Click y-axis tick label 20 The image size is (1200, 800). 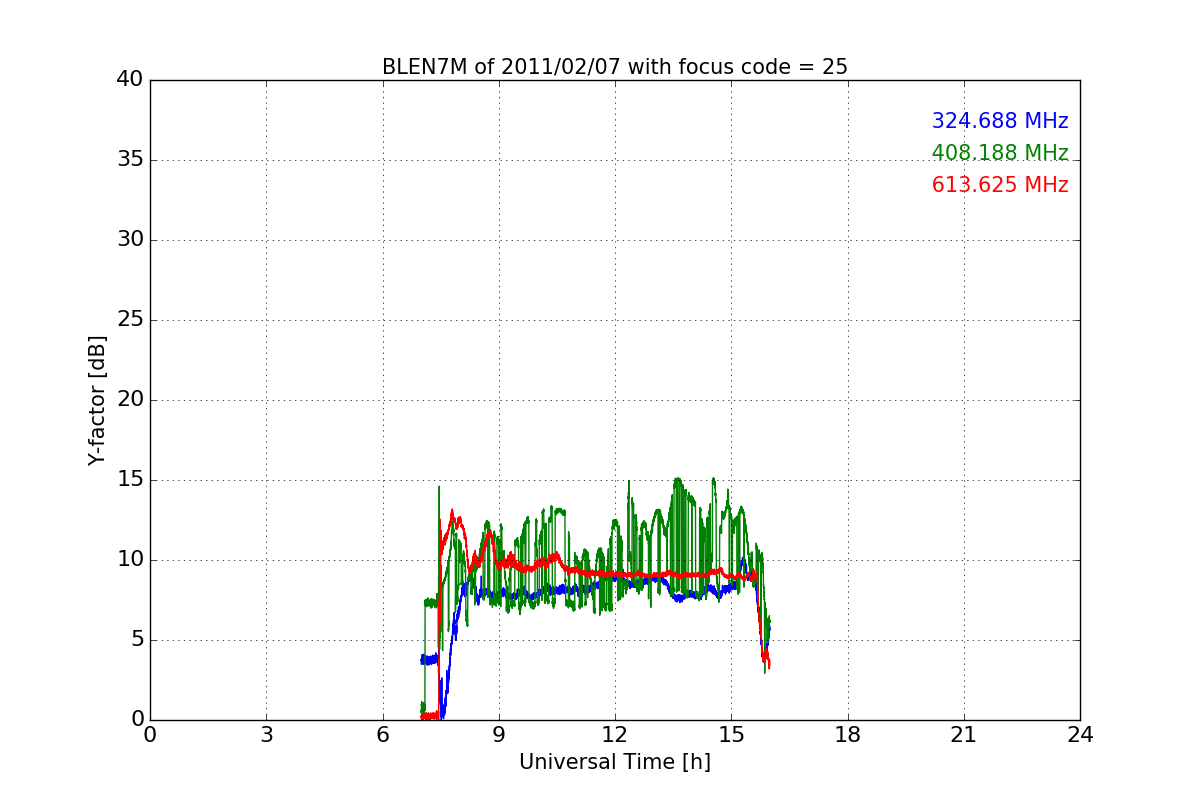click(130, 400)
